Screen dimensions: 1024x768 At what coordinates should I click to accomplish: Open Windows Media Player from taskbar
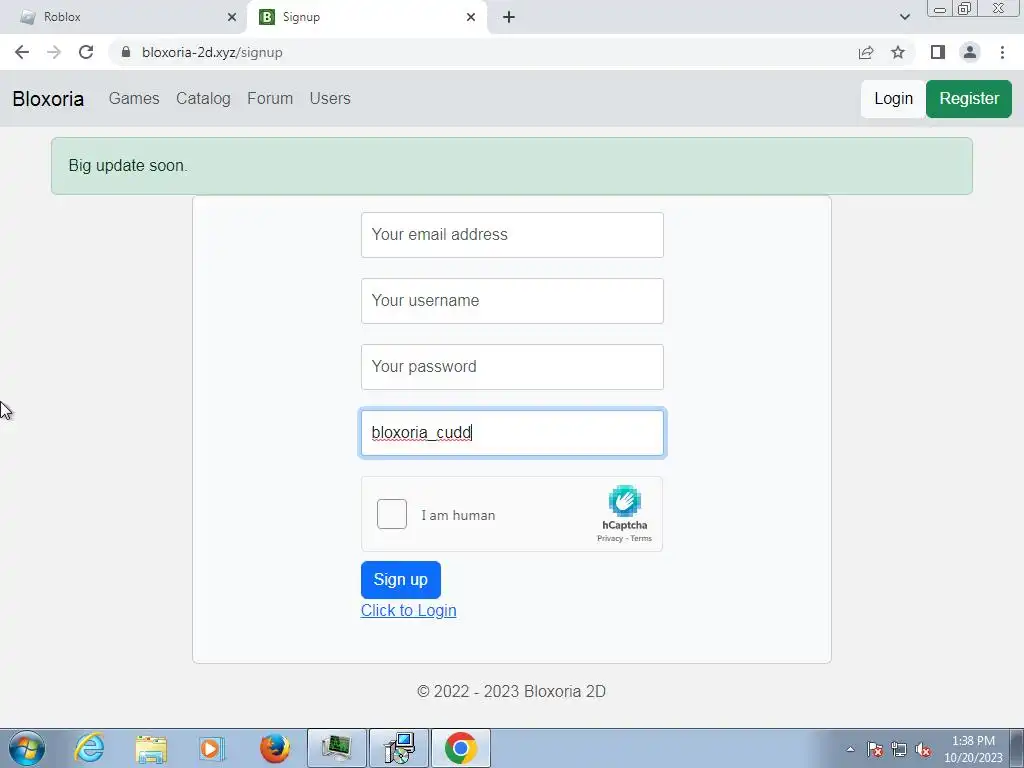212,748
